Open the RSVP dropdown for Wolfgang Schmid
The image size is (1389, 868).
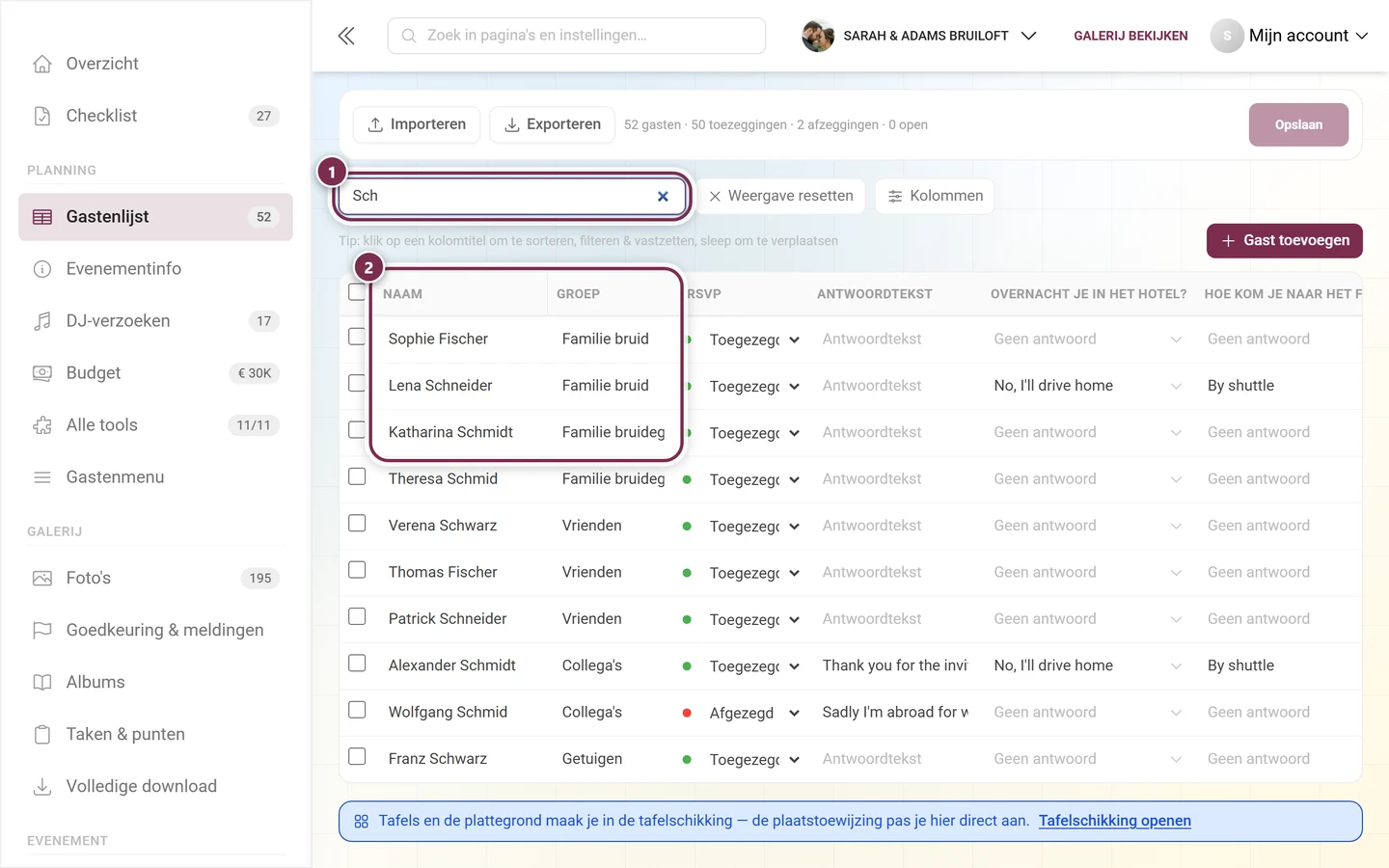[754, 713]
